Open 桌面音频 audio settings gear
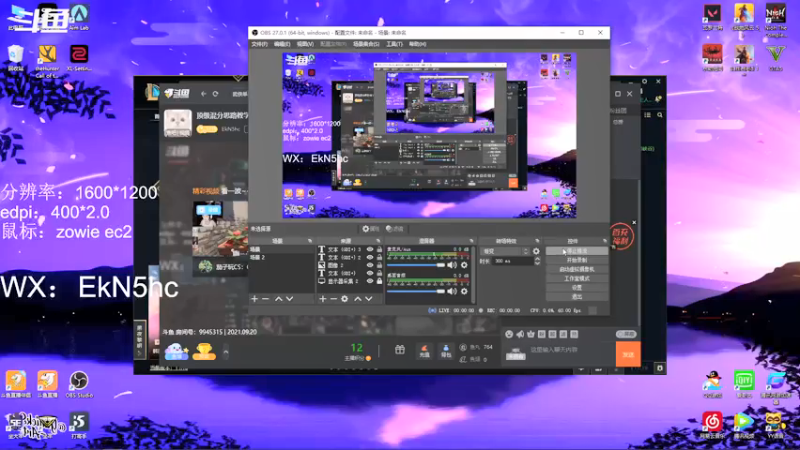 pos(464,291)
